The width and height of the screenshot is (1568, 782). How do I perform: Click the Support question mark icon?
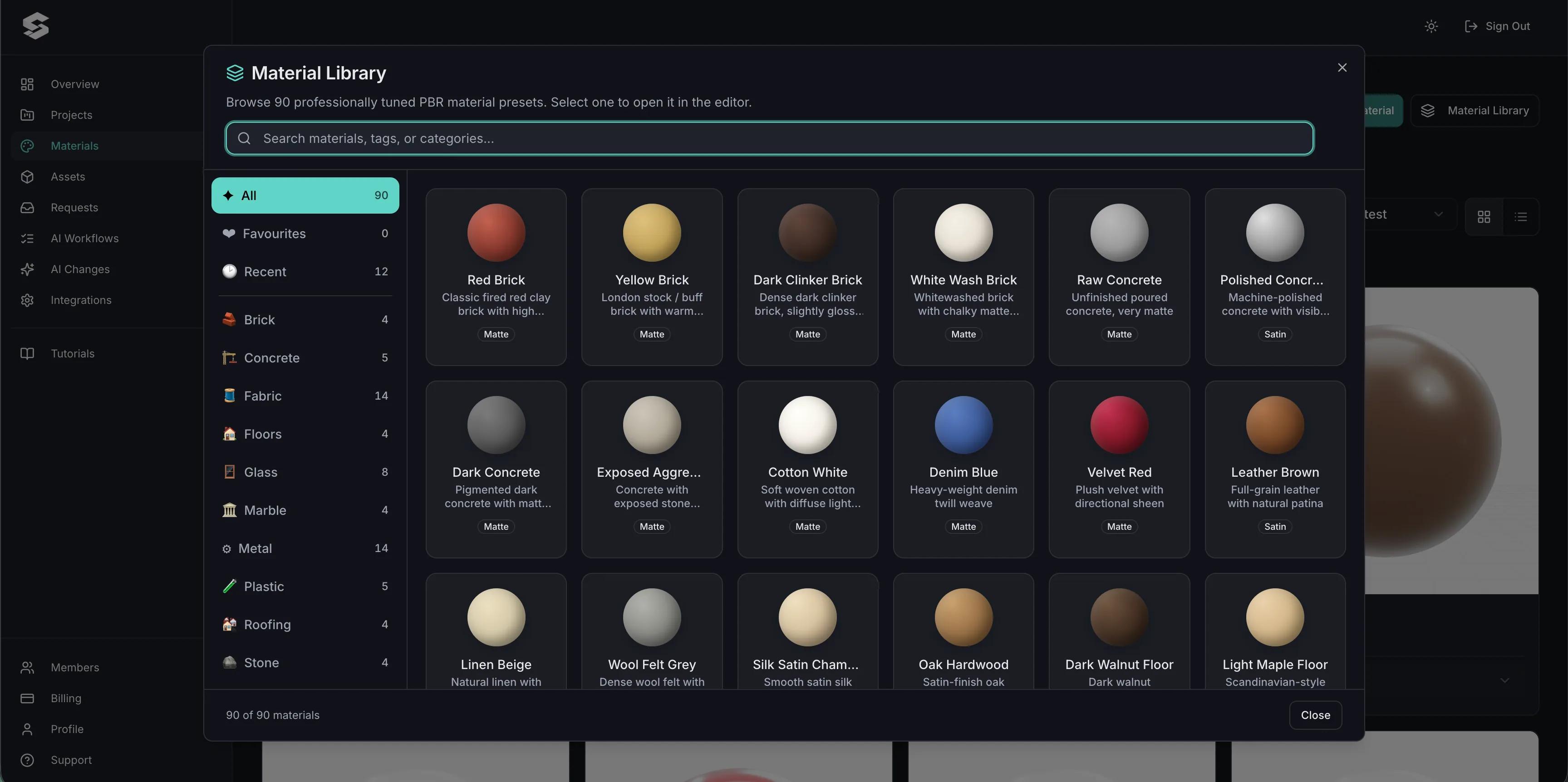pos(27,760)
